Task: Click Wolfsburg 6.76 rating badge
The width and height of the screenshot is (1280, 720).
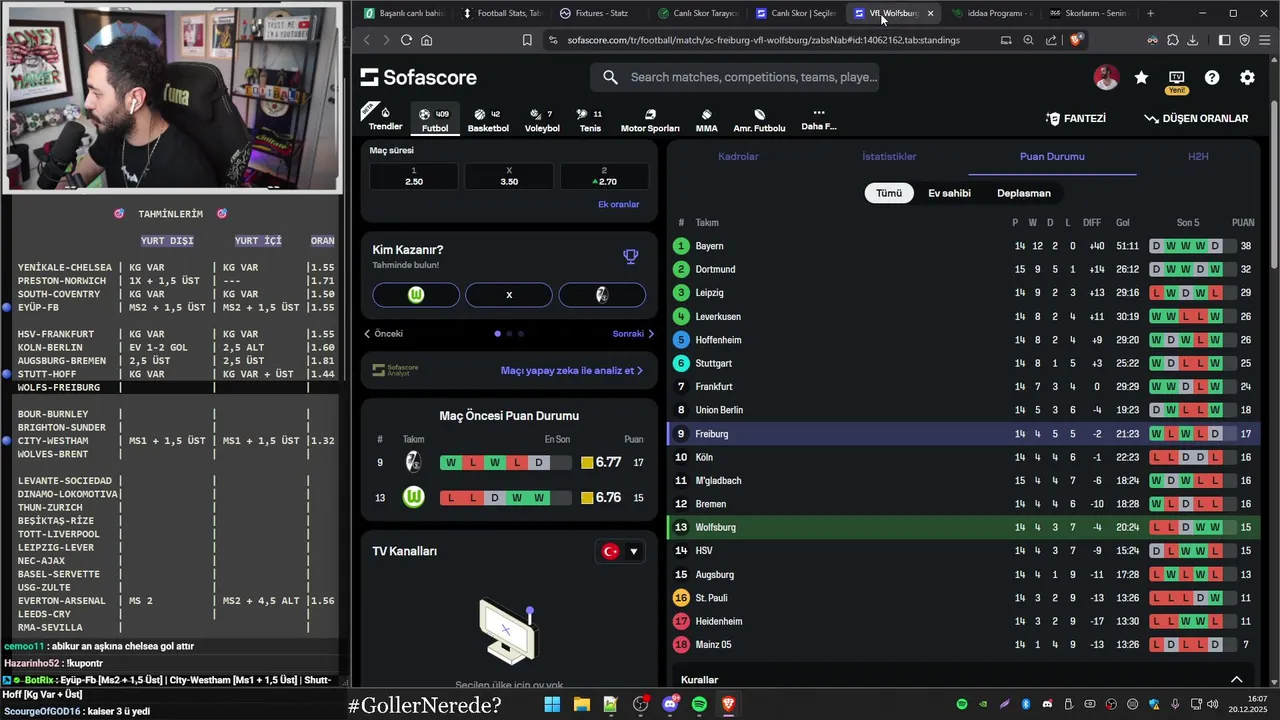Action: click(x=601, y=498)
